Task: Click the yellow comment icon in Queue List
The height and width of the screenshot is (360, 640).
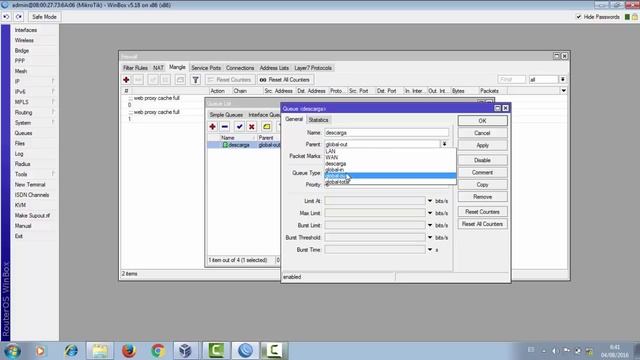Action: tap(267, 127)
